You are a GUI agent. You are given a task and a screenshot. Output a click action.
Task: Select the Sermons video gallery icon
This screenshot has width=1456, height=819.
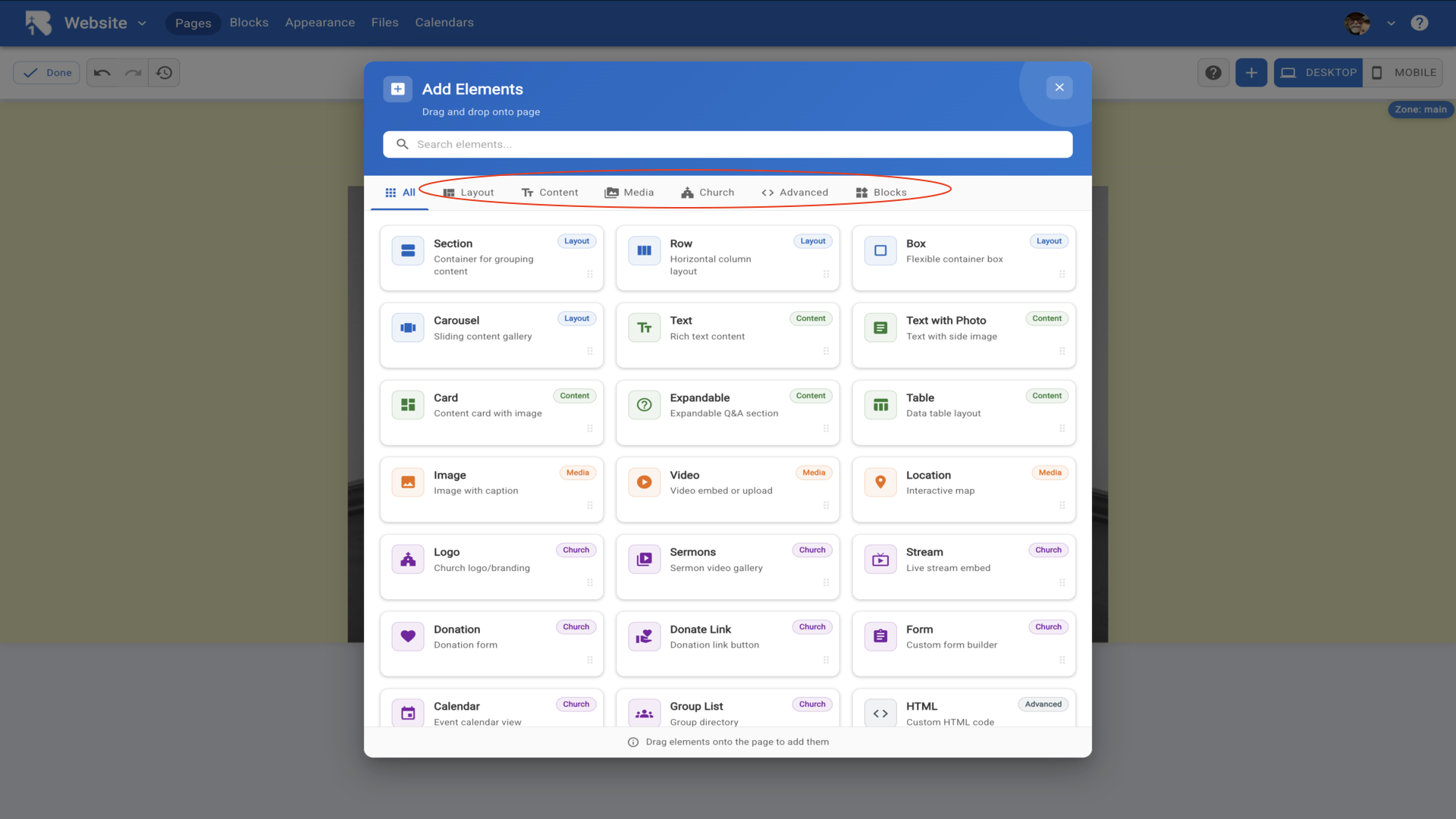[x=644, y=560]
